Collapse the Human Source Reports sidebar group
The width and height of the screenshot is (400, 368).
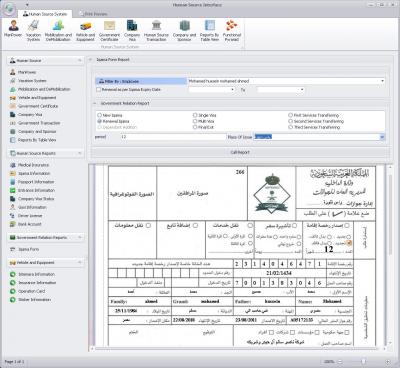(x=80, y=153)
